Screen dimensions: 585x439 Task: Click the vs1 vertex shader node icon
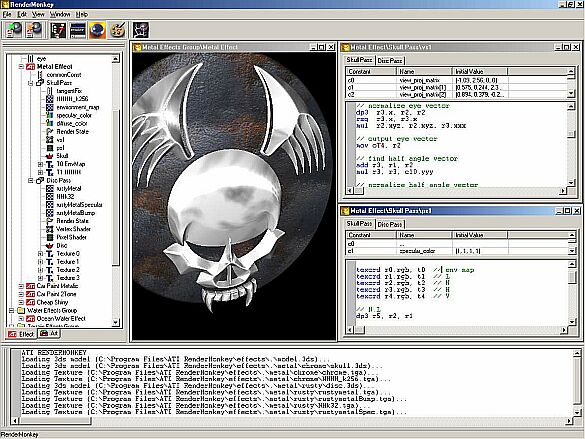(x=50, y=140)
